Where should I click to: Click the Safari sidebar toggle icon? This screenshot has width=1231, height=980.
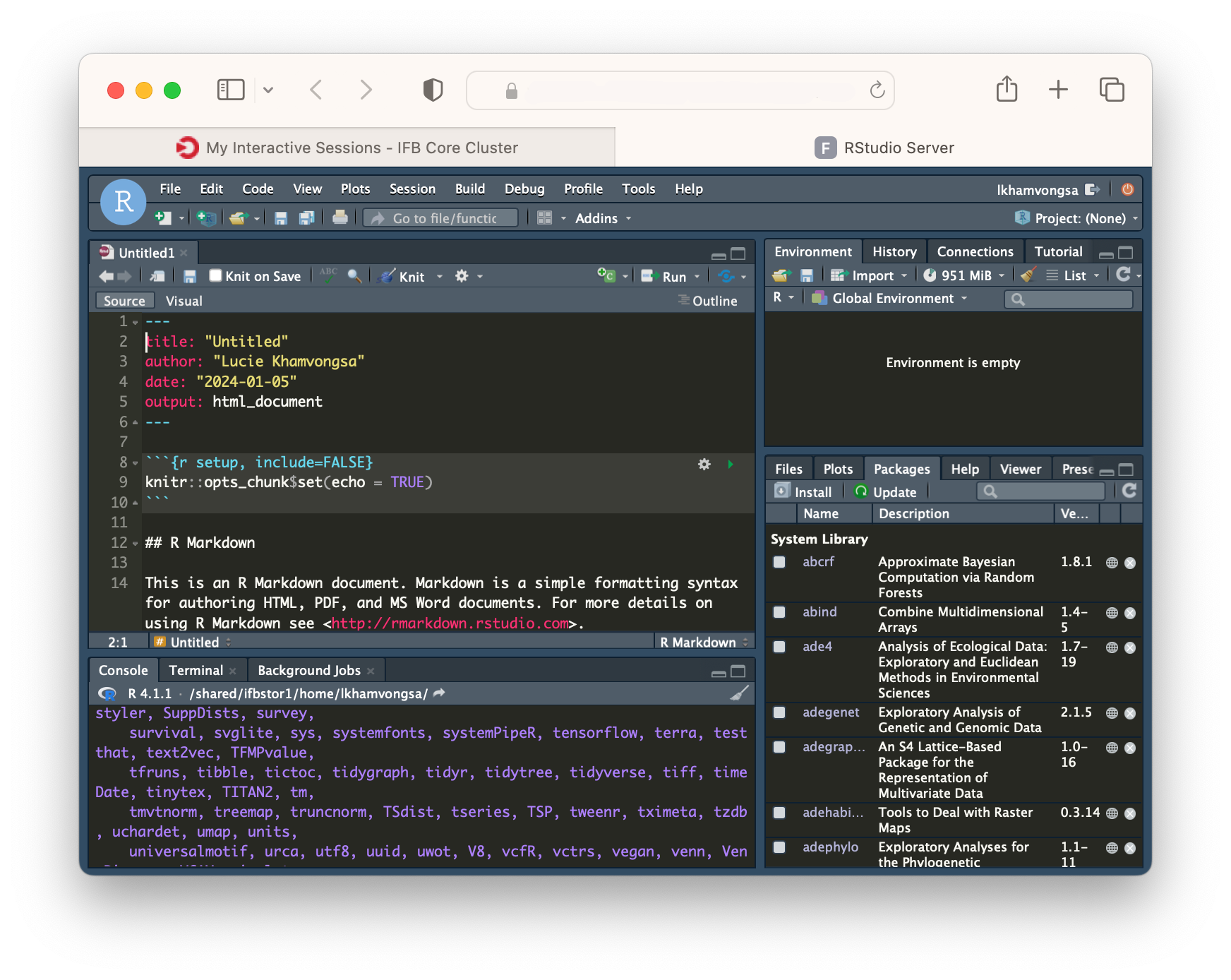[x=231, y=90]
